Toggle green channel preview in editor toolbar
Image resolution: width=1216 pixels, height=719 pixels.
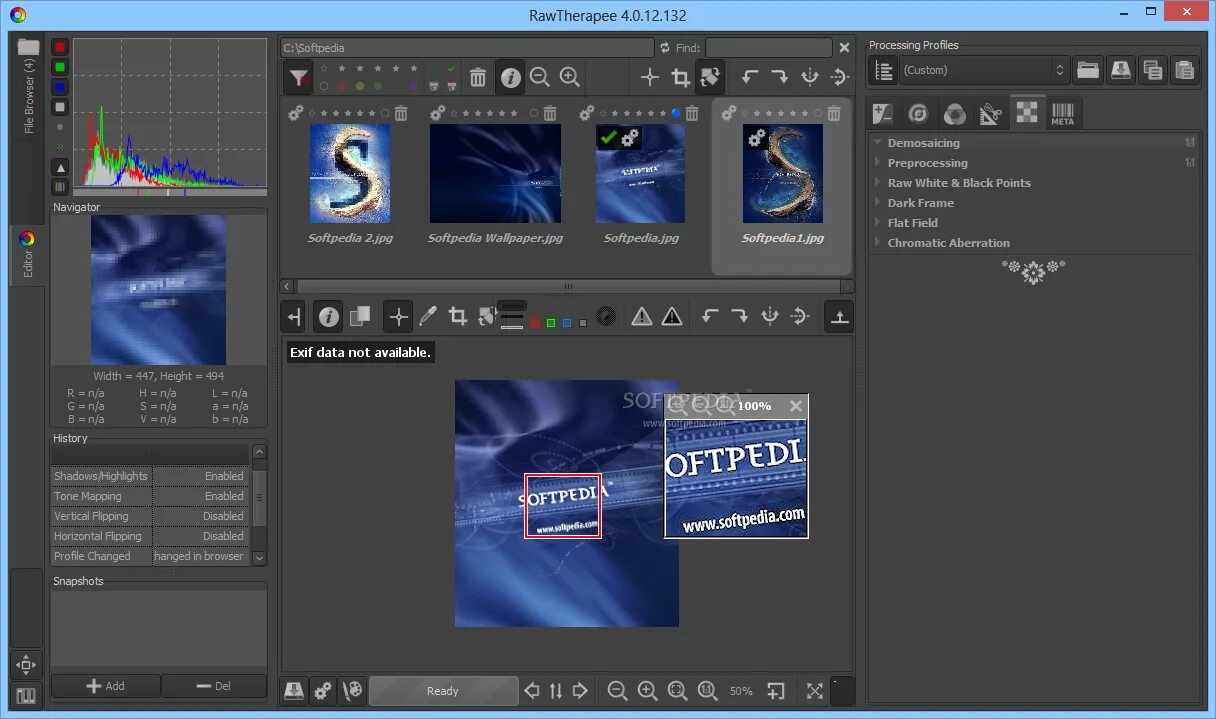[551, 323]
